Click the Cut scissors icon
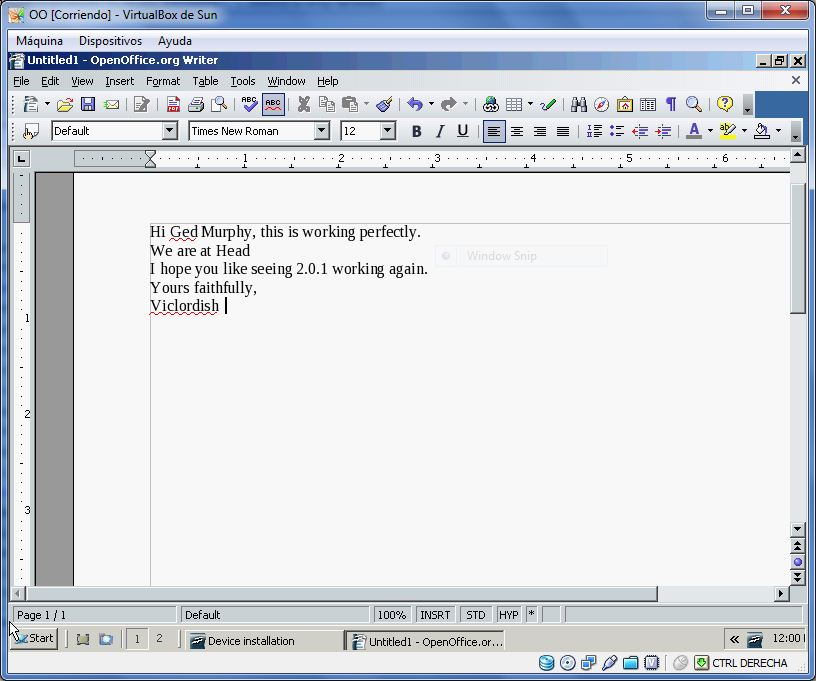This screenshot has width=816, height=681. point(303,105)
